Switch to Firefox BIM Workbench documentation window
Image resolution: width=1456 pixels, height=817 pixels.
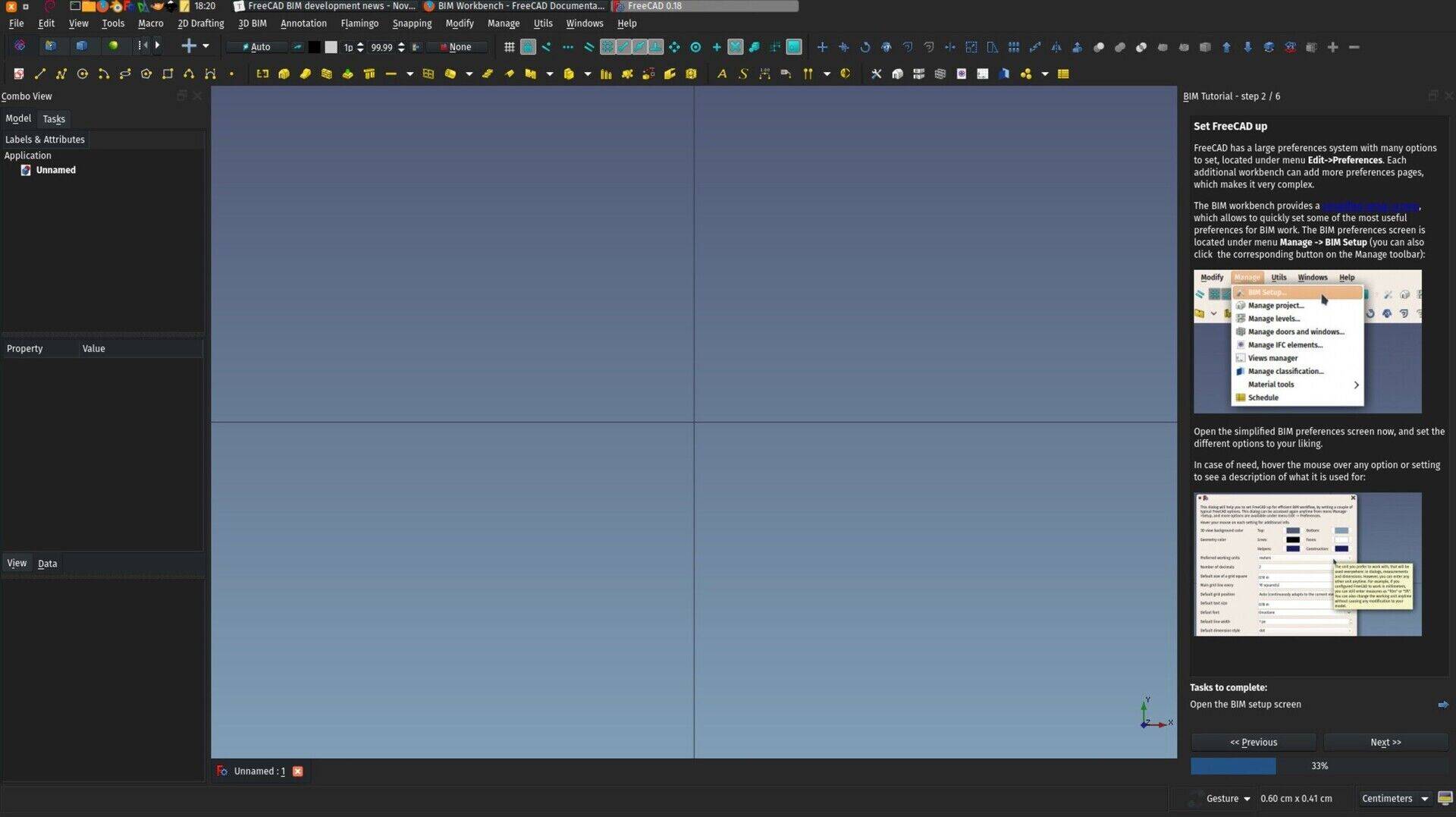click(x=514, y=6)
